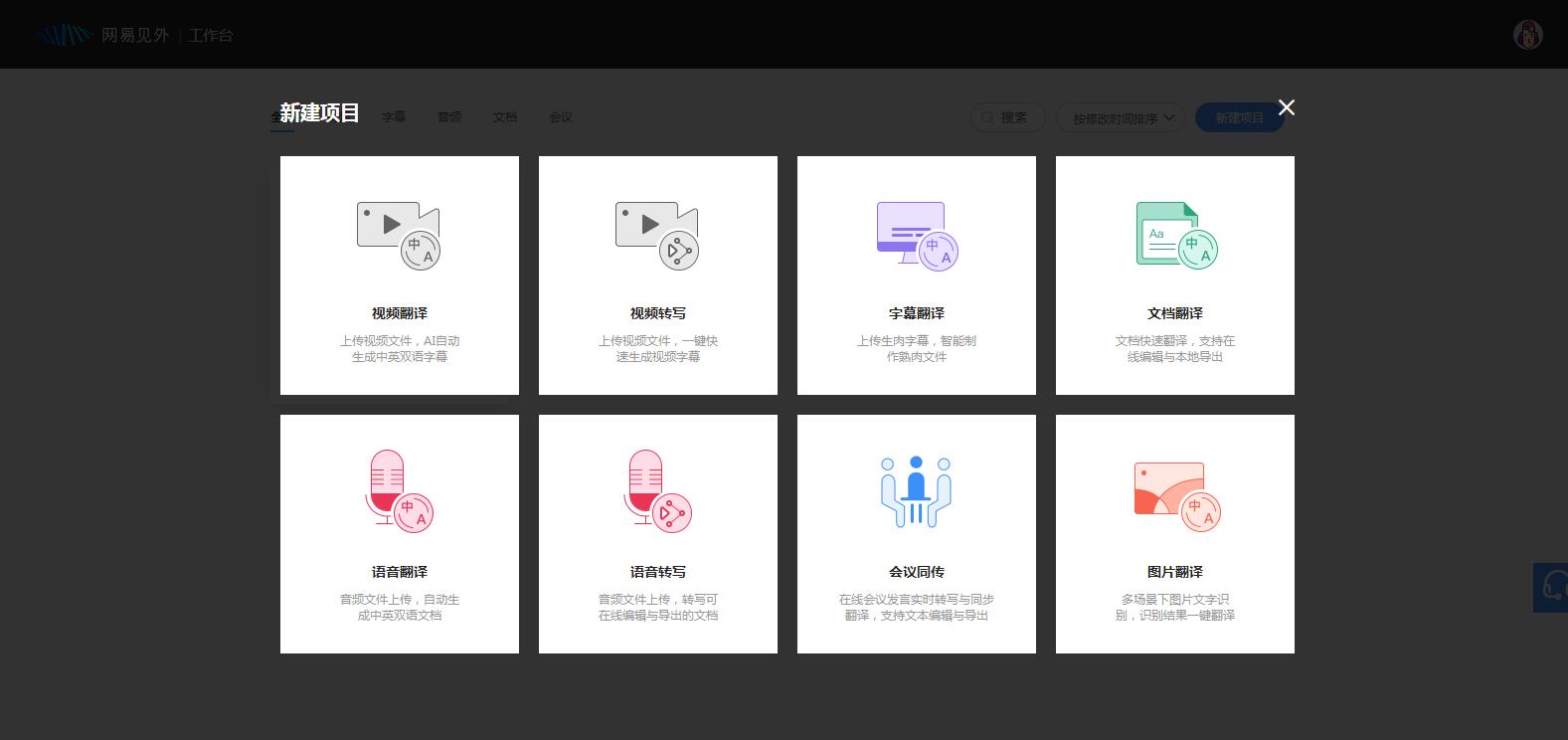Switch to the 文档 tab
This screenshot has height=740, width=1568.
coord(505,117)
